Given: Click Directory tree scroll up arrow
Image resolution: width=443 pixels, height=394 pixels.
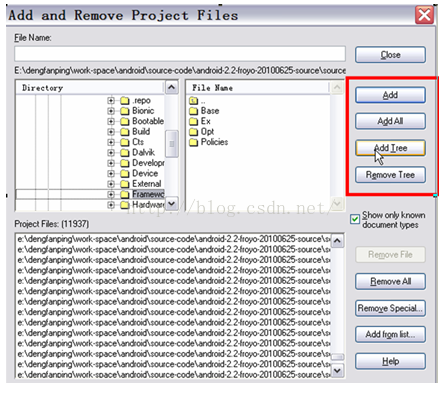Looking at the screenshot, I should pyautogui.click(x=172, y=87).
